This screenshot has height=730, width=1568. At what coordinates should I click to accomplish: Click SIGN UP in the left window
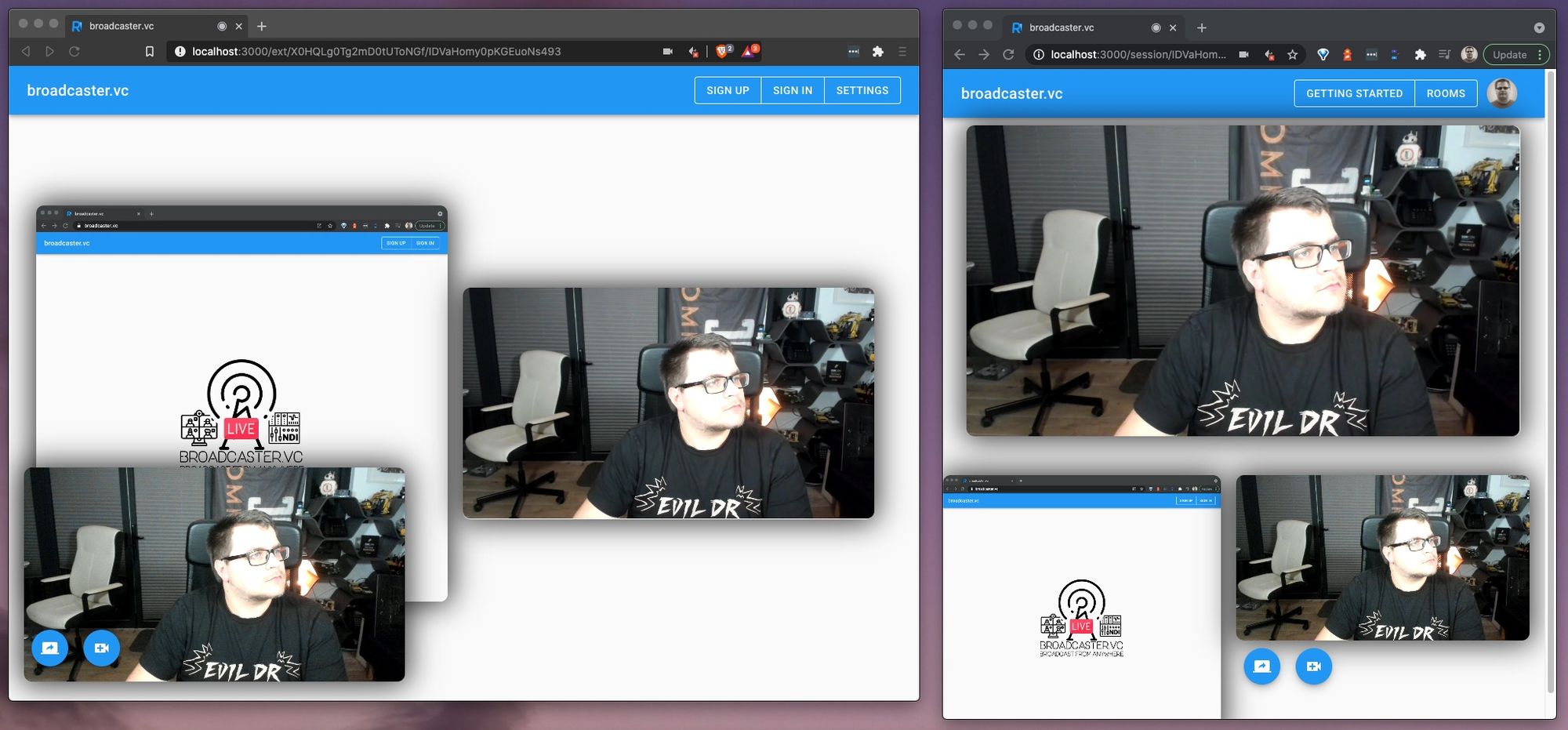point(728,90)
